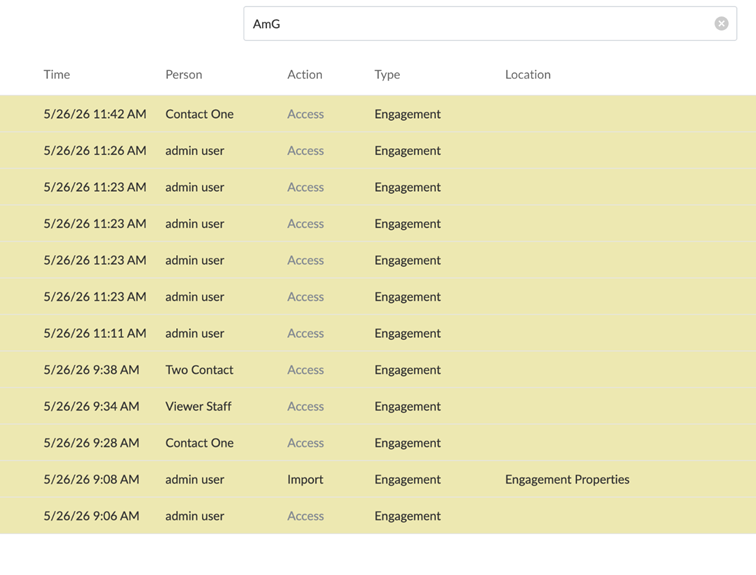Screen dimensions: 756x575
Task: Select the 5/26/26 11:11 AM time cell
Action: (x=95, y=334)
